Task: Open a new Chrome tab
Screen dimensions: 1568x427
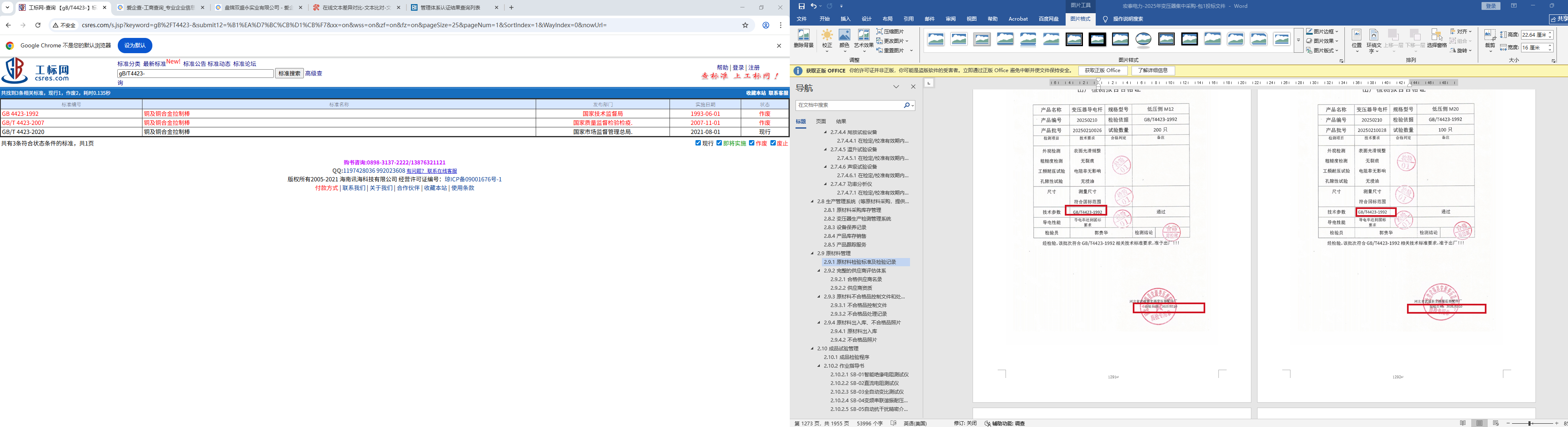Action: tap(511, 7)
